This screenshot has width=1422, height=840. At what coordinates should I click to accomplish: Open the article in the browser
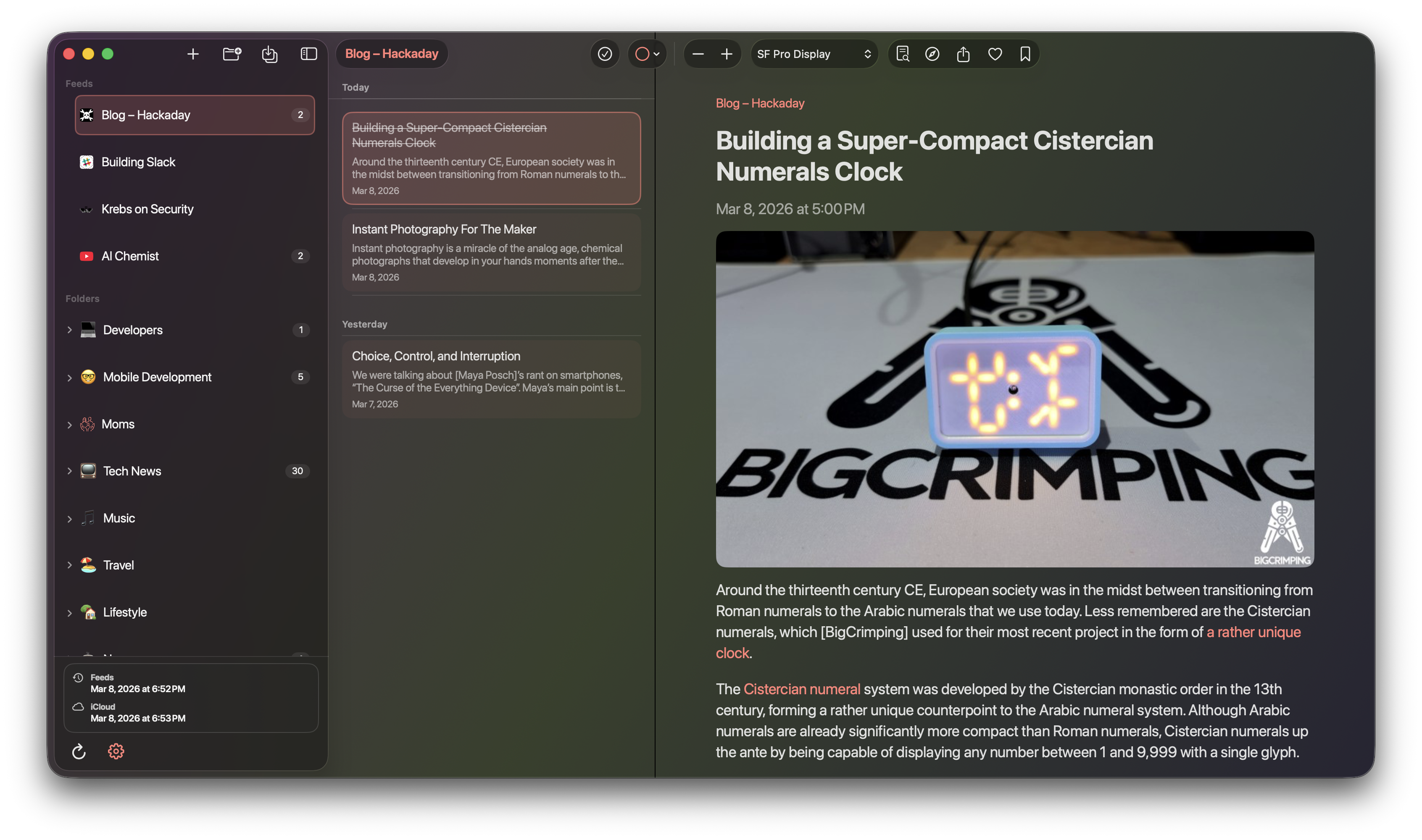932,54
